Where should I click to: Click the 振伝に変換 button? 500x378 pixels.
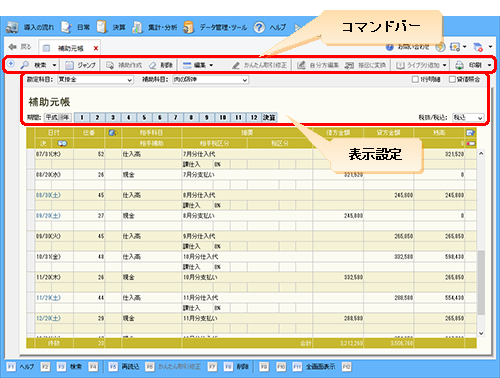365,65
